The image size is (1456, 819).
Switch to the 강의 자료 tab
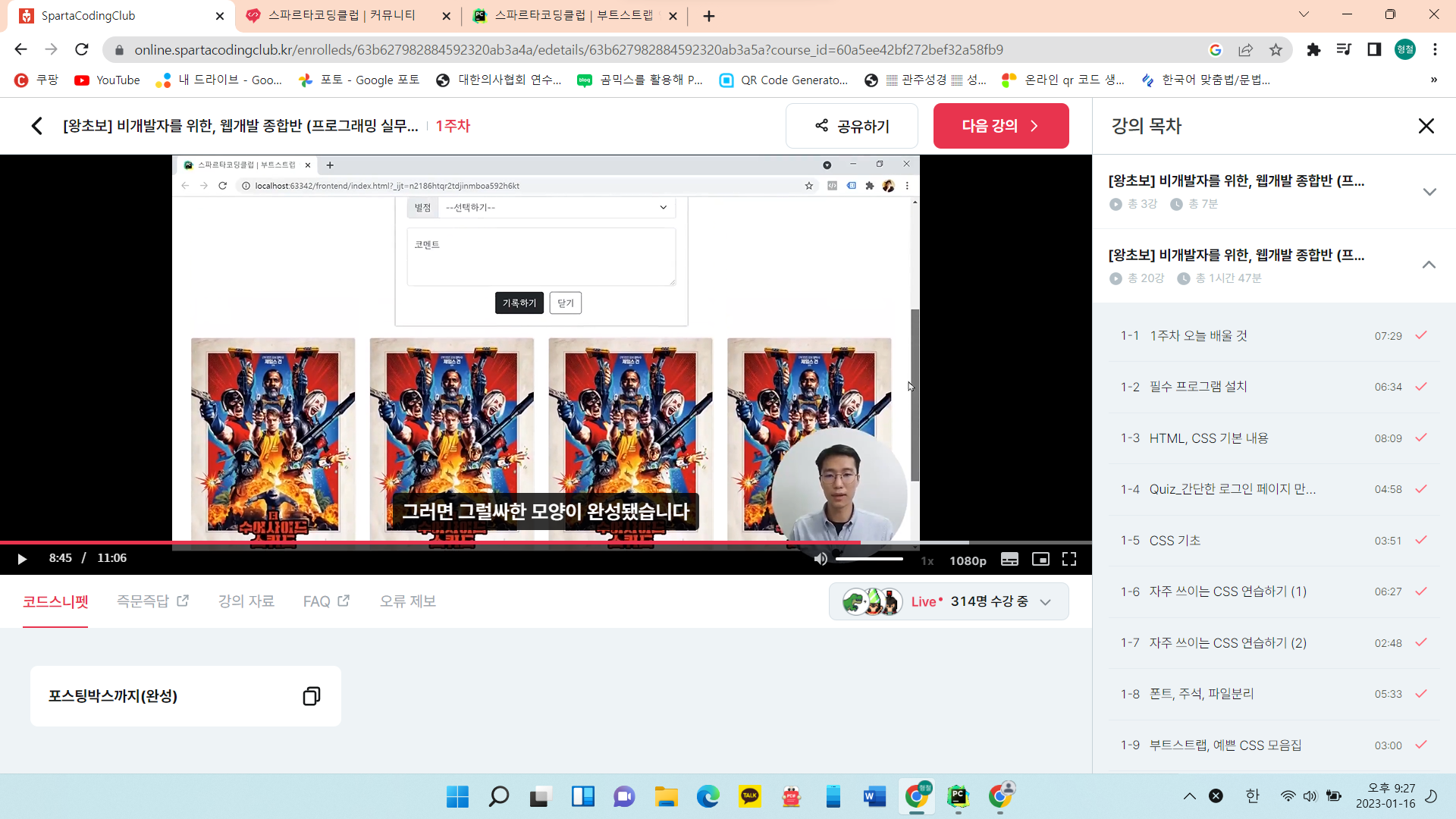click(x=246, y=601)
